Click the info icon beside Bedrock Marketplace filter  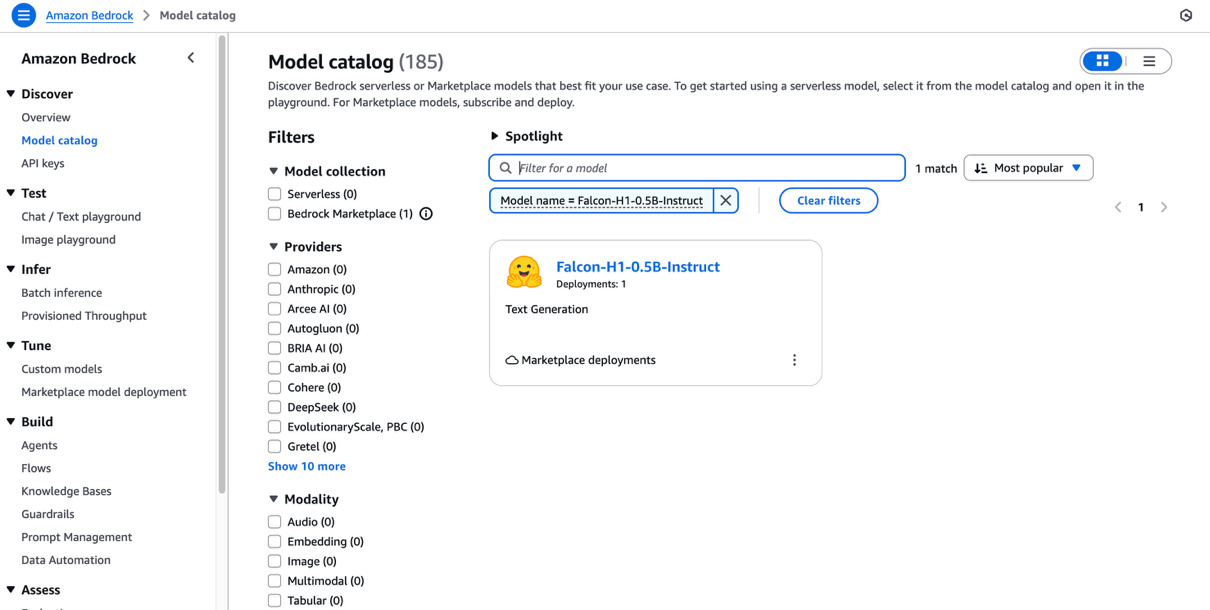(425, 214)
